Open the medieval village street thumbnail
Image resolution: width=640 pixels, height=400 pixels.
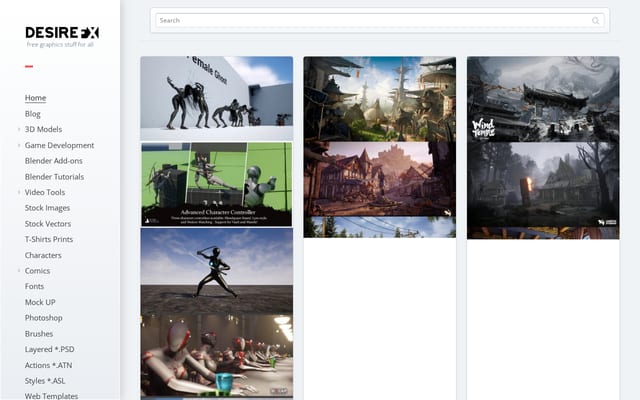click(x=380, y=179)
